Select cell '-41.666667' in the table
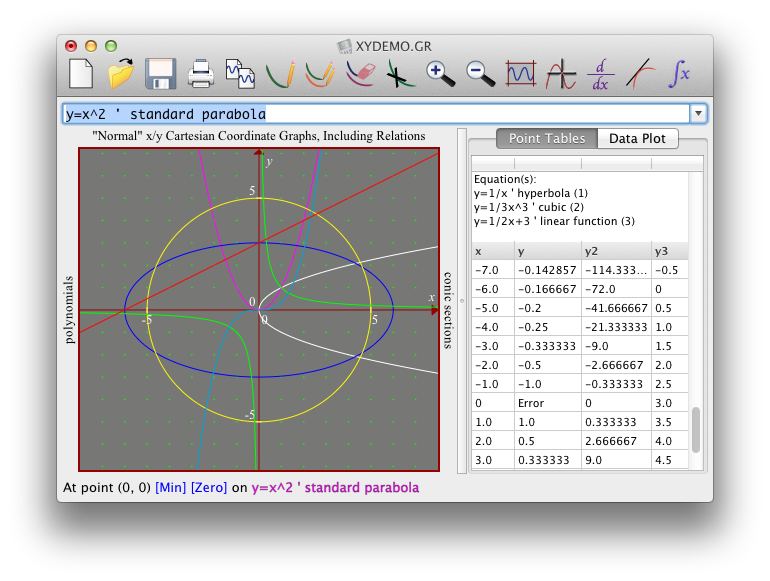Viewport: 770px width, 581px height. (617, 308)
